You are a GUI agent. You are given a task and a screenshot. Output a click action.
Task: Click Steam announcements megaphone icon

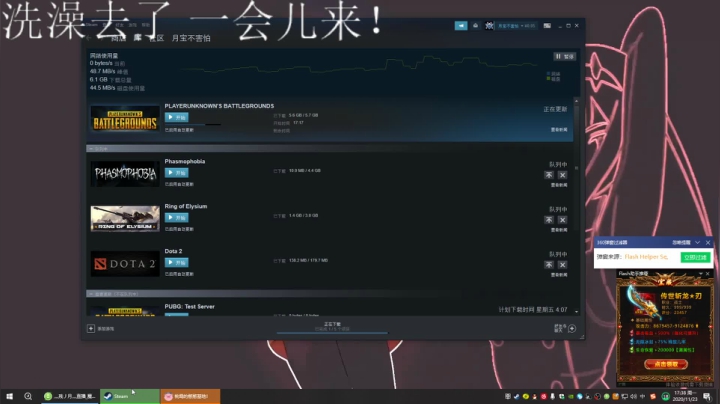461,26
